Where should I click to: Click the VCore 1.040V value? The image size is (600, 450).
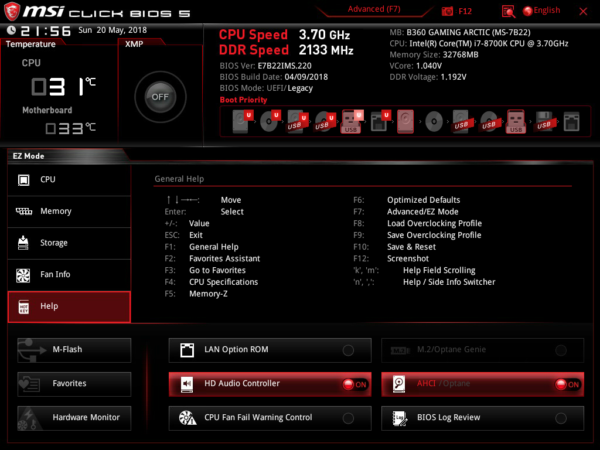(416, 66)
